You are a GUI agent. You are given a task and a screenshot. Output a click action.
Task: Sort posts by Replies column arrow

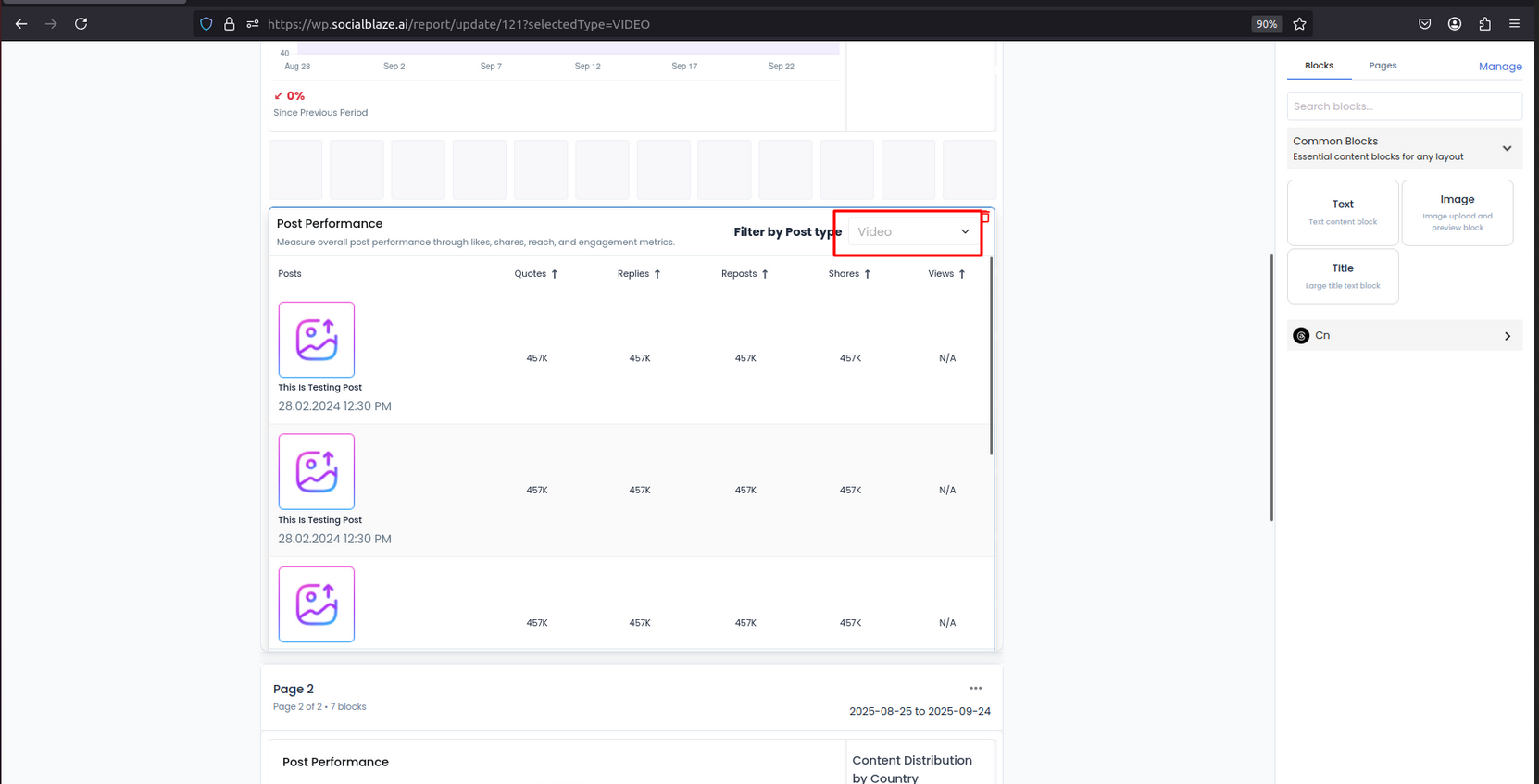pos(657,274)
